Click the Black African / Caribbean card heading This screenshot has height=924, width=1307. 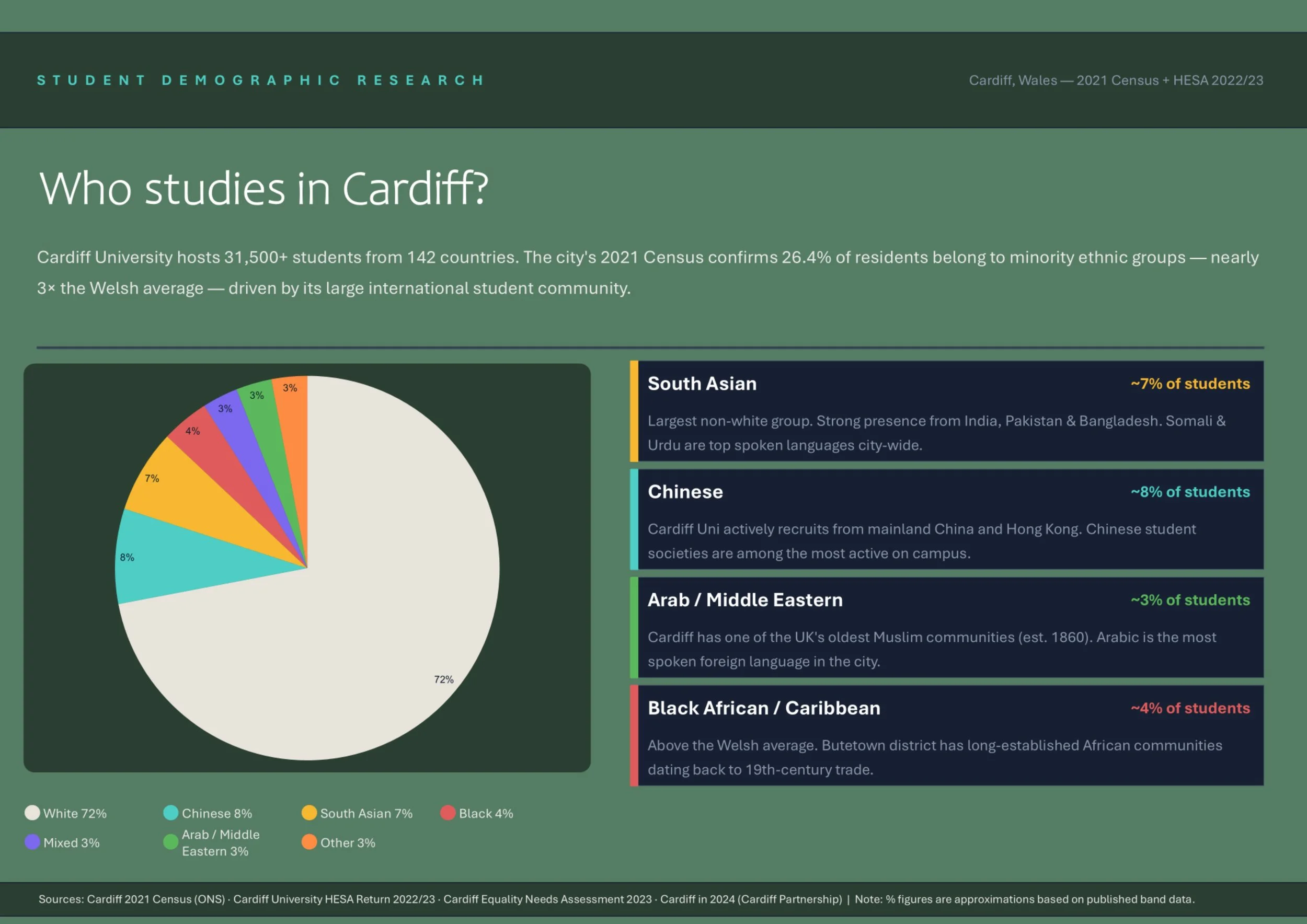pos(764,708)
